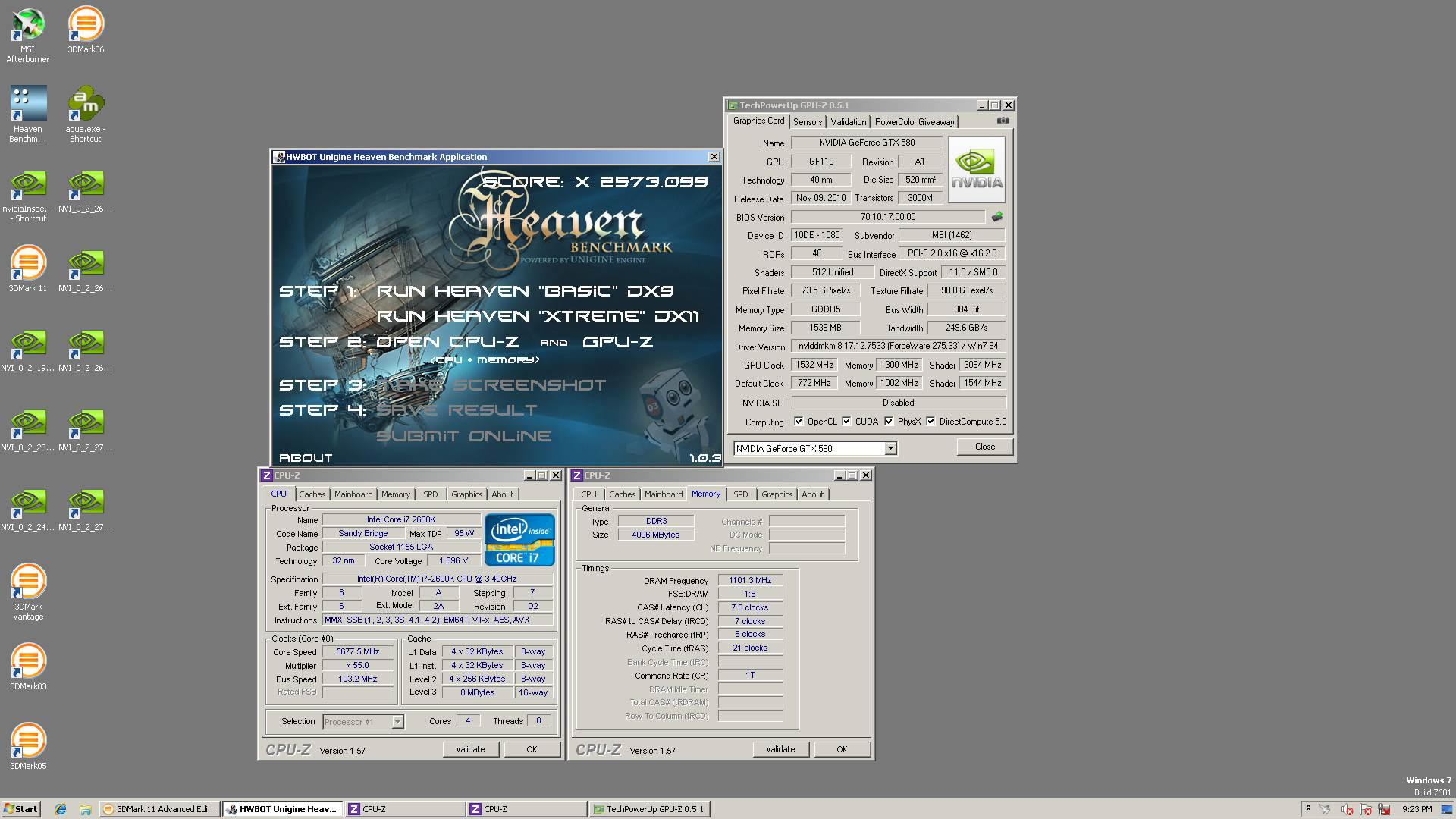Open the PowerColor Giveaway tab
The height and width of the screenshot is (819, 1456).
click(x=914, y=122)
